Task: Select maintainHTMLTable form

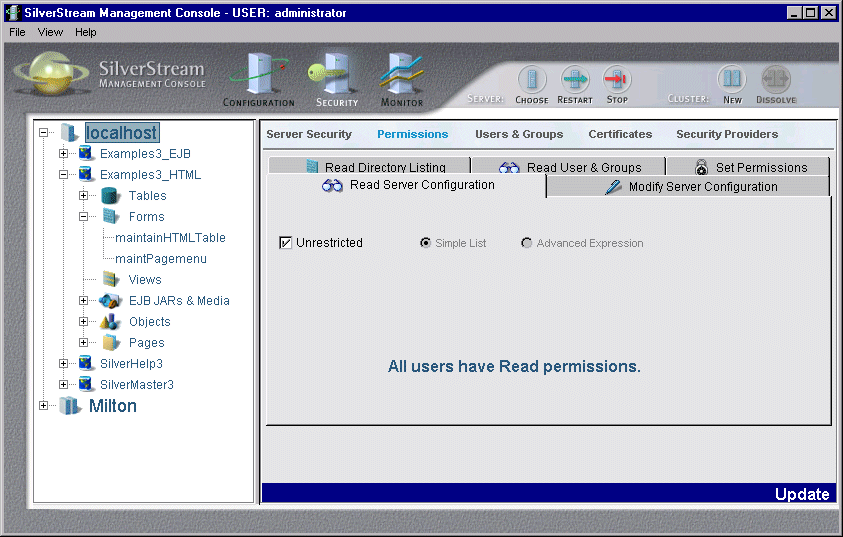Action: tap(170, 238)
